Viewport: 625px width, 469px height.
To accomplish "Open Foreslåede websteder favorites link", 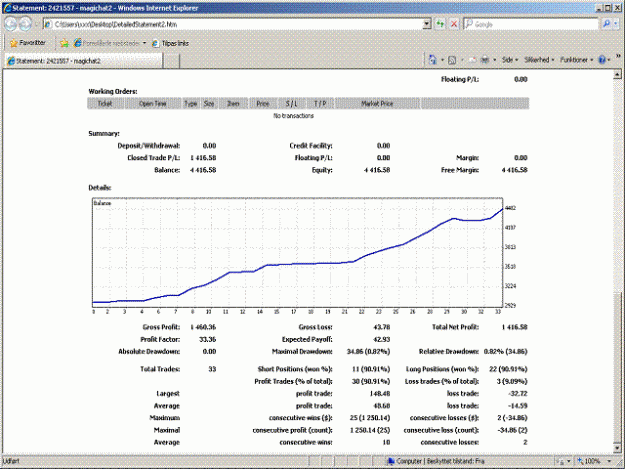I will (x=106, y=43).
